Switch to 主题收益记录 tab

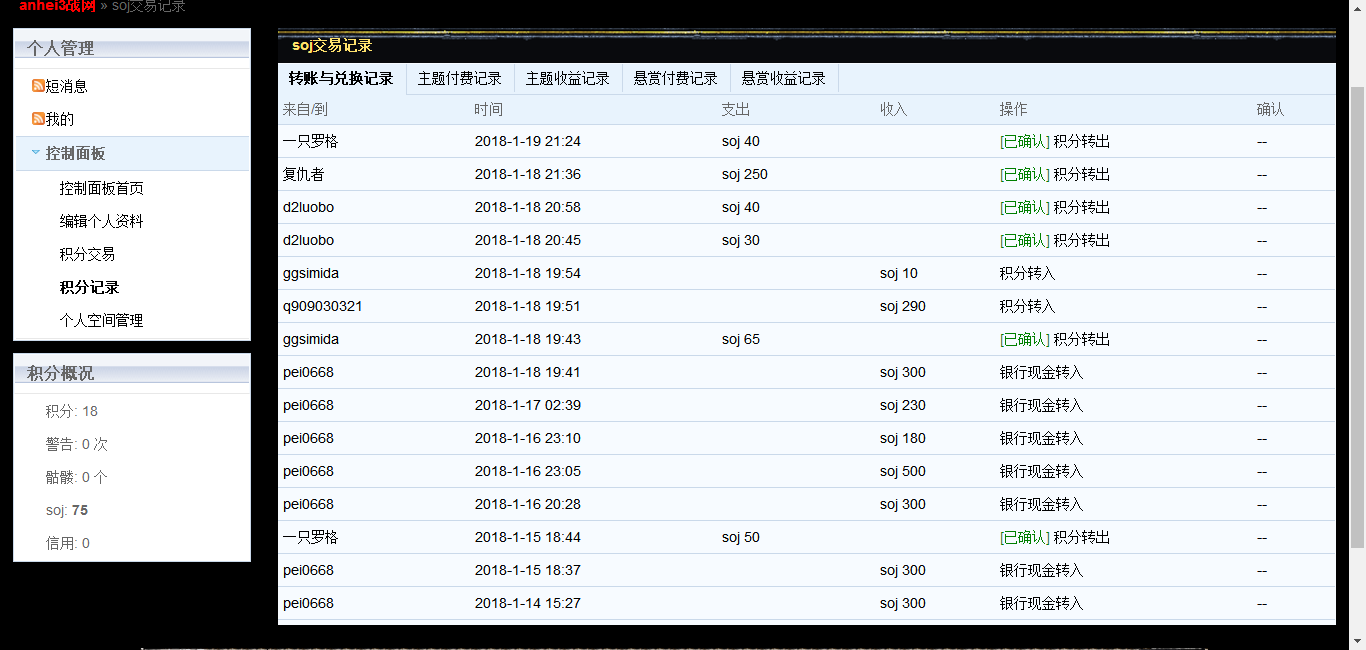point(568,78)
